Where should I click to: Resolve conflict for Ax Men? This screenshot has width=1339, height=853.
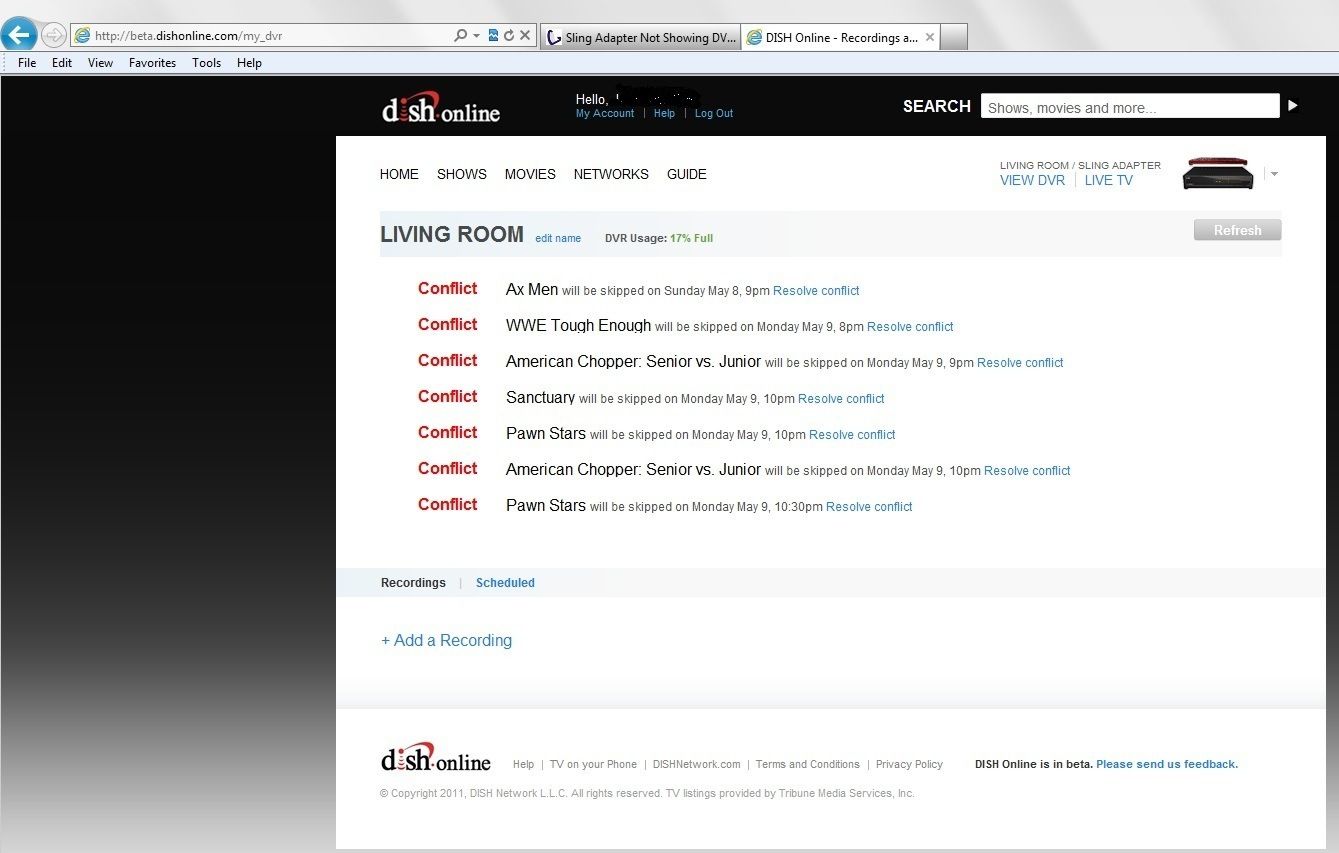pos(816,291)
